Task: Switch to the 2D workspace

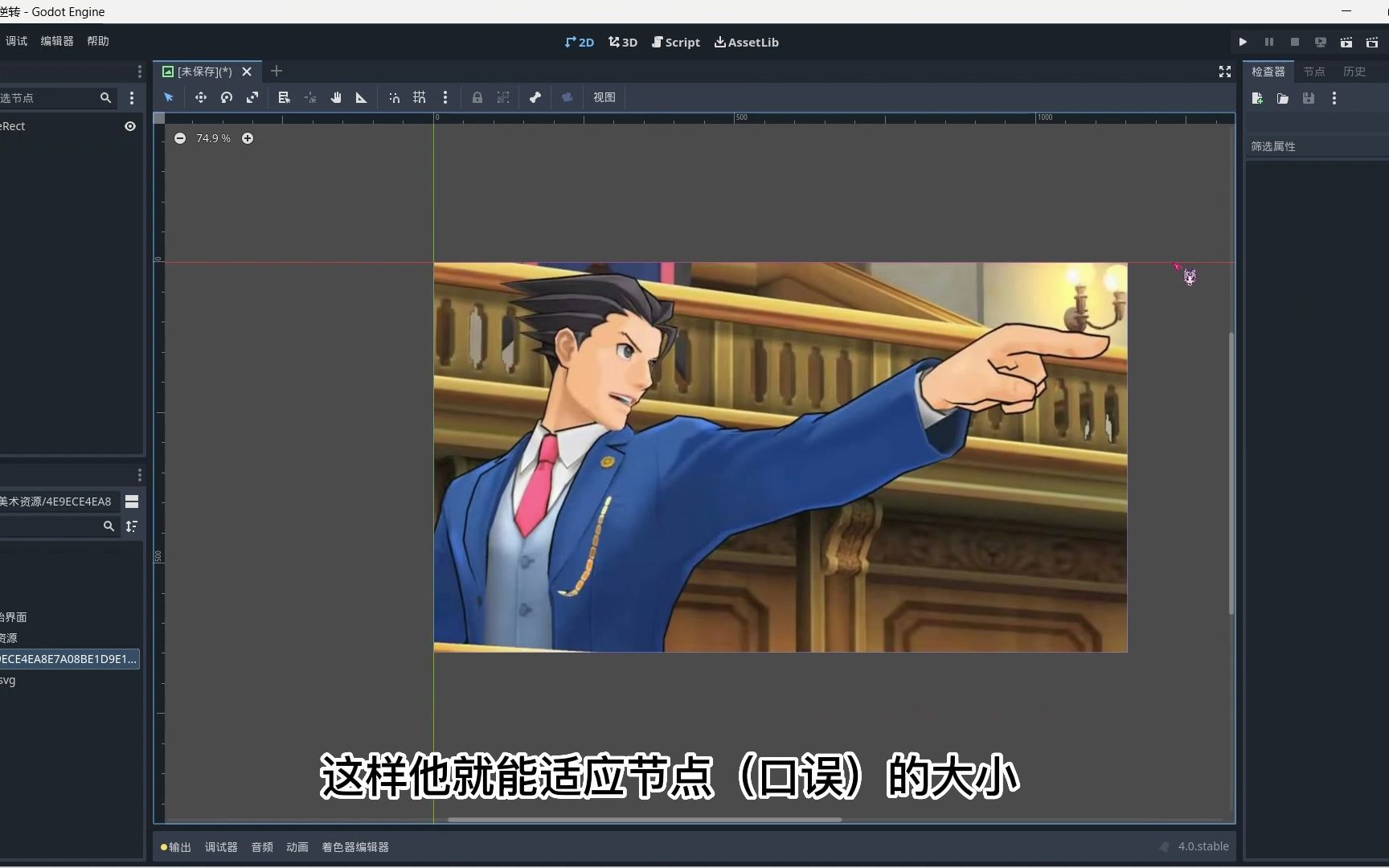Action: 580,42
